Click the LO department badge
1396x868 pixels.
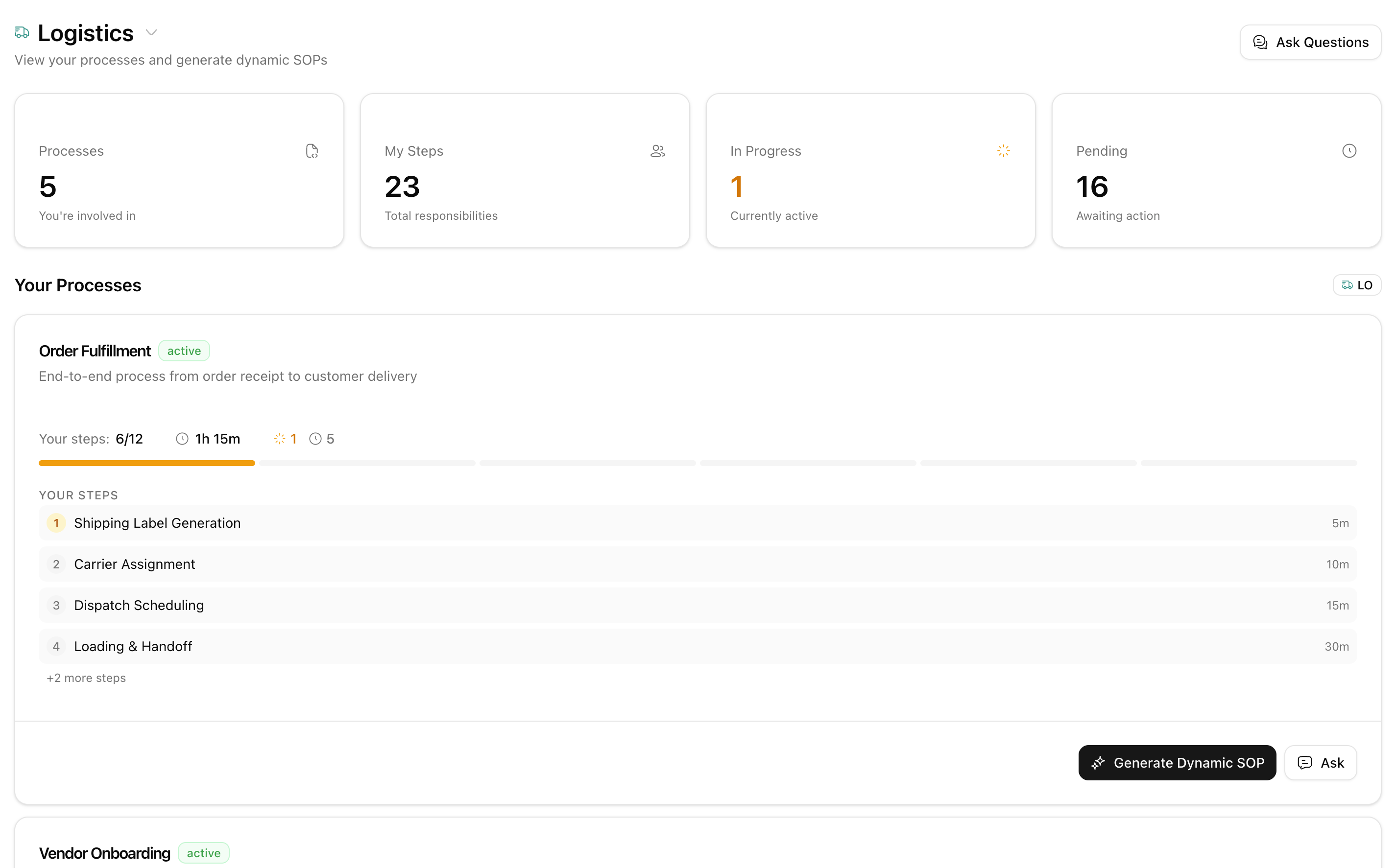(1356, 285)
